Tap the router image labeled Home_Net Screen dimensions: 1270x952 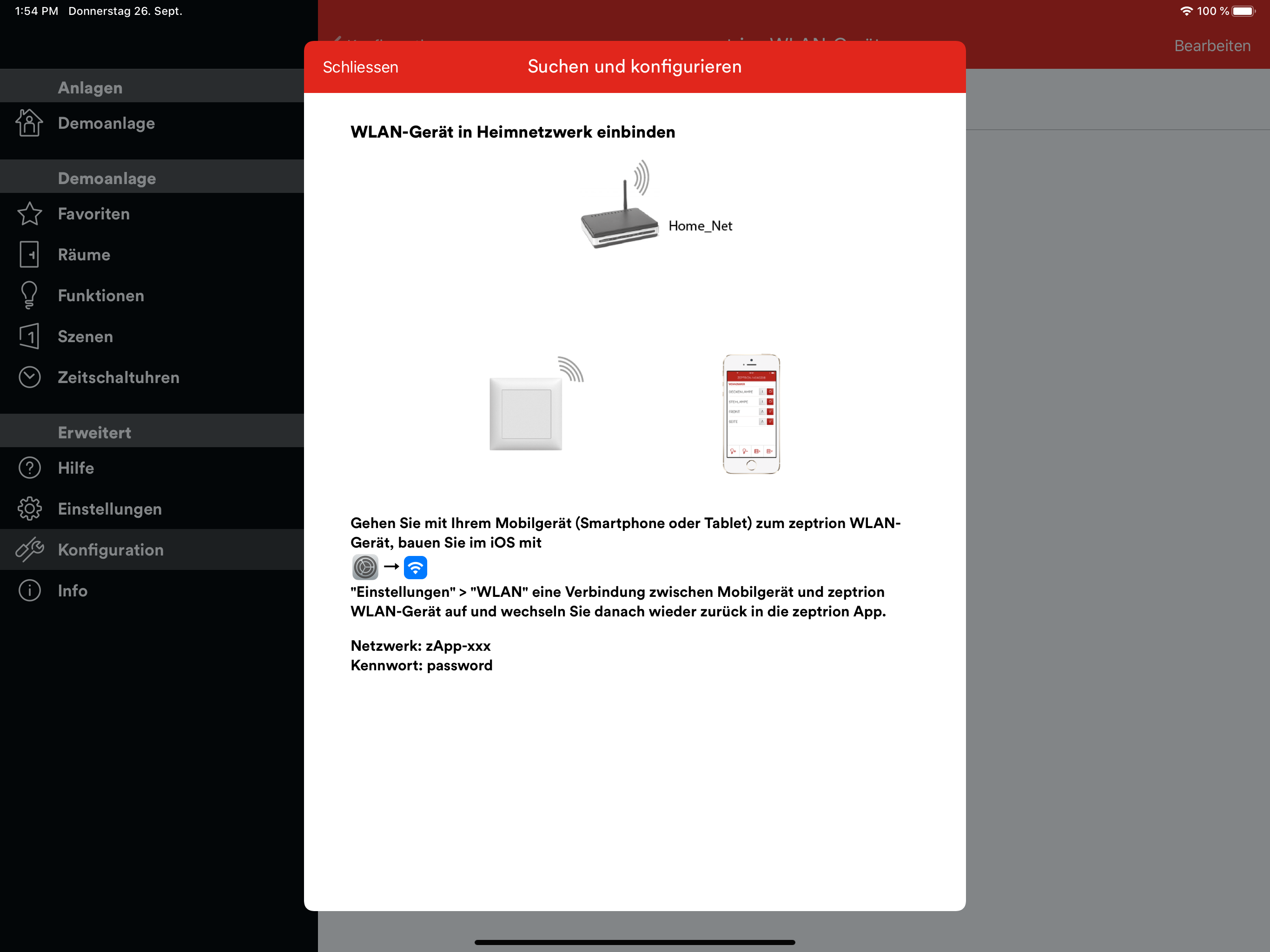click(x=619, y=215)
